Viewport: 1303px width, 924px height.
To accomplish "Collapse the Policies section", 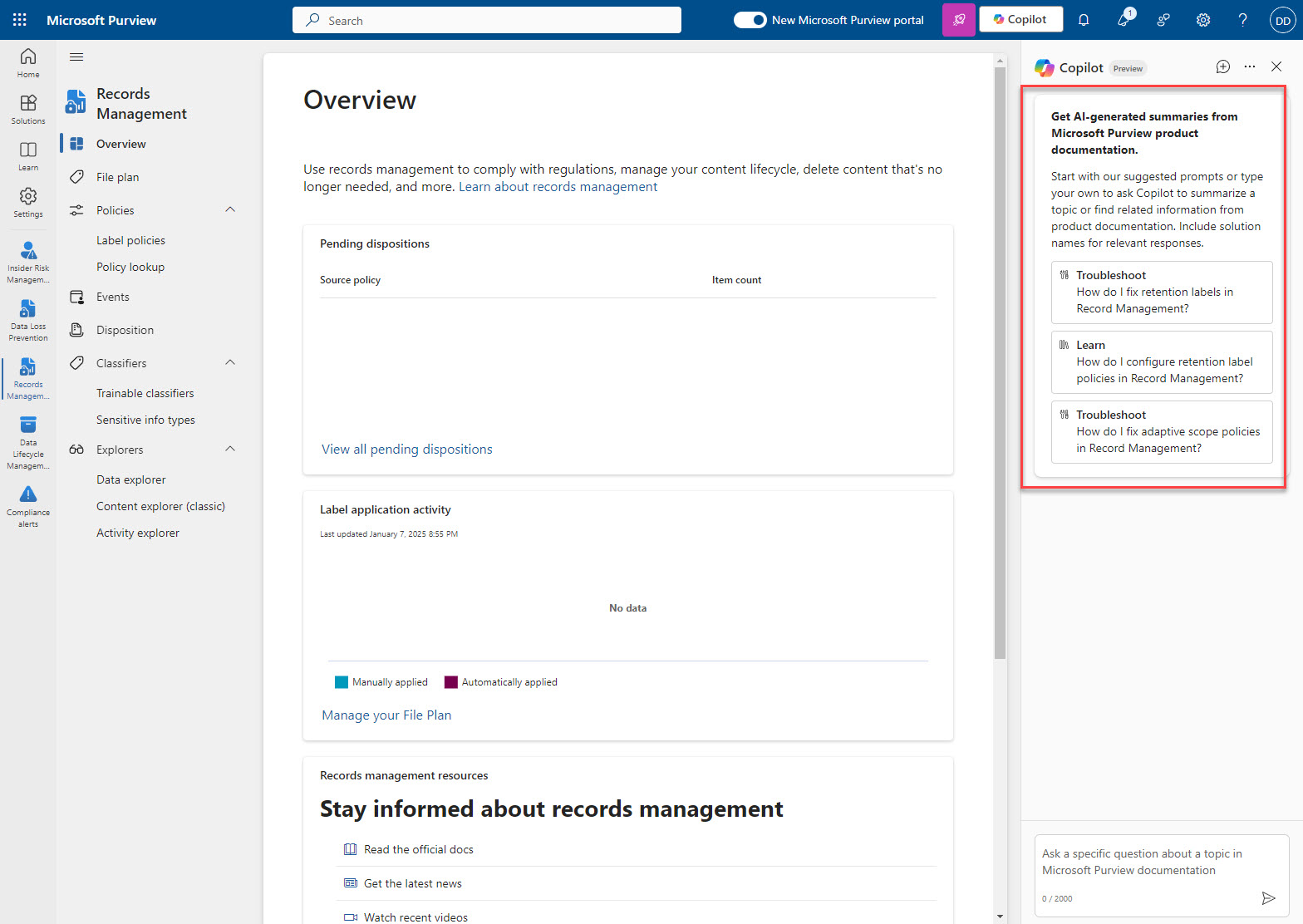I will point(230,209).
